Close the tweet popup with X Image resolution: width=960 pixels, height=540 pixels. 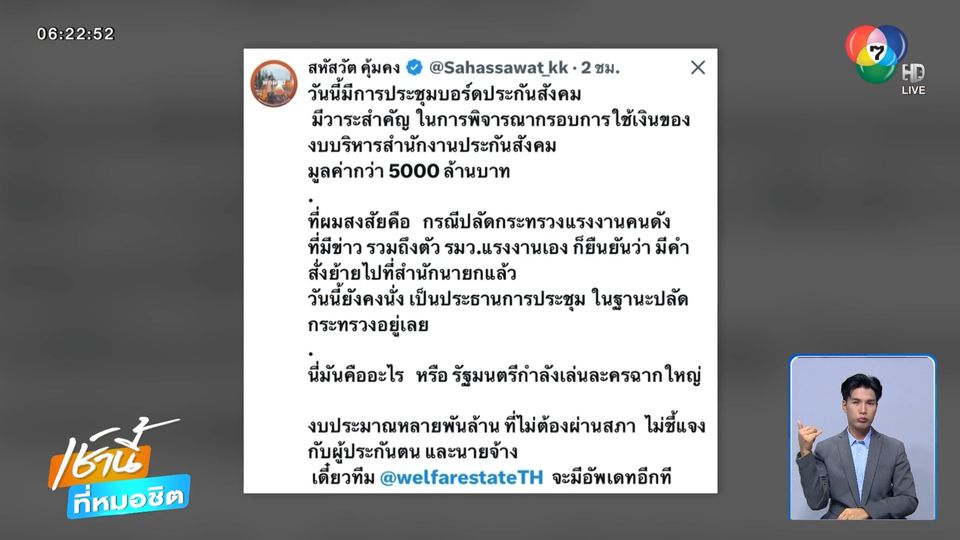pyautogui.click(x=698, y=67)
